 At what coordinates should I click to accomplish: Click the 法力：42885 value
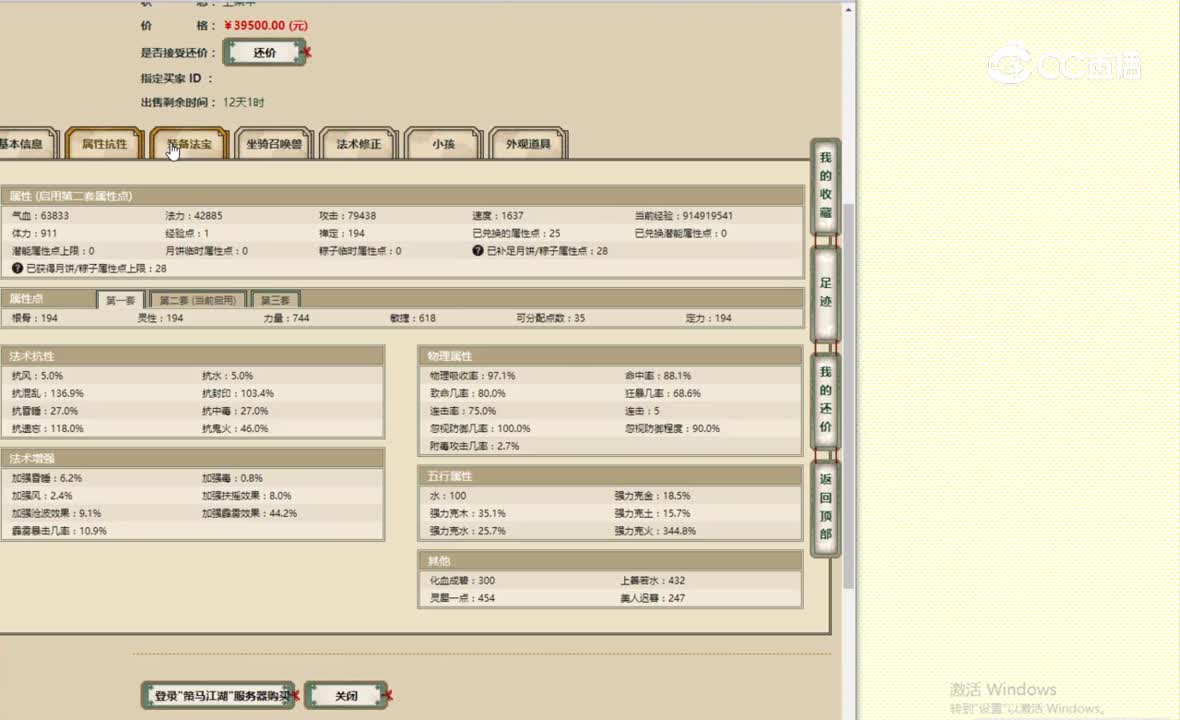coord(193,215)
